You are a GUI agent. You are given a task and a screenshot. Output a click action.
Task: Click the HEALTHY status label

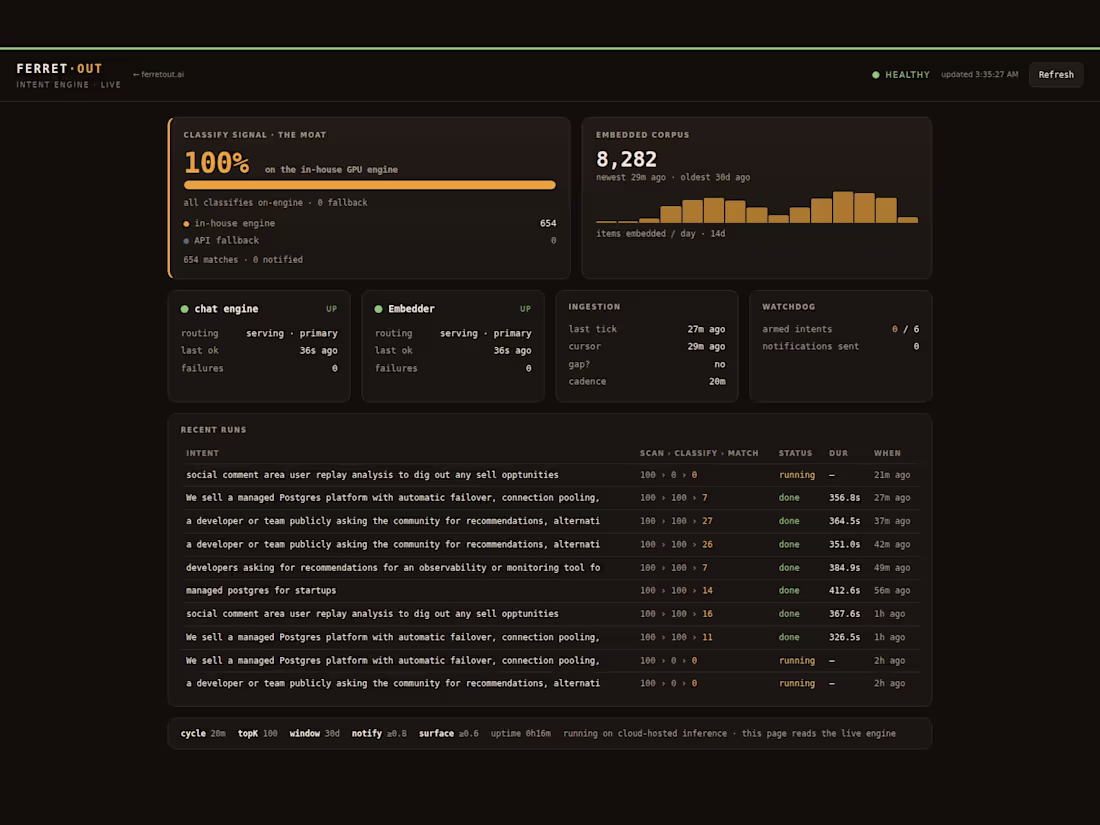coord(907,74)
